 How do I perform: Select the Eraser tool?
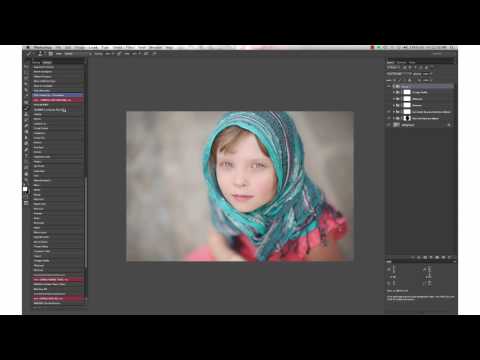tap(26, 126)
